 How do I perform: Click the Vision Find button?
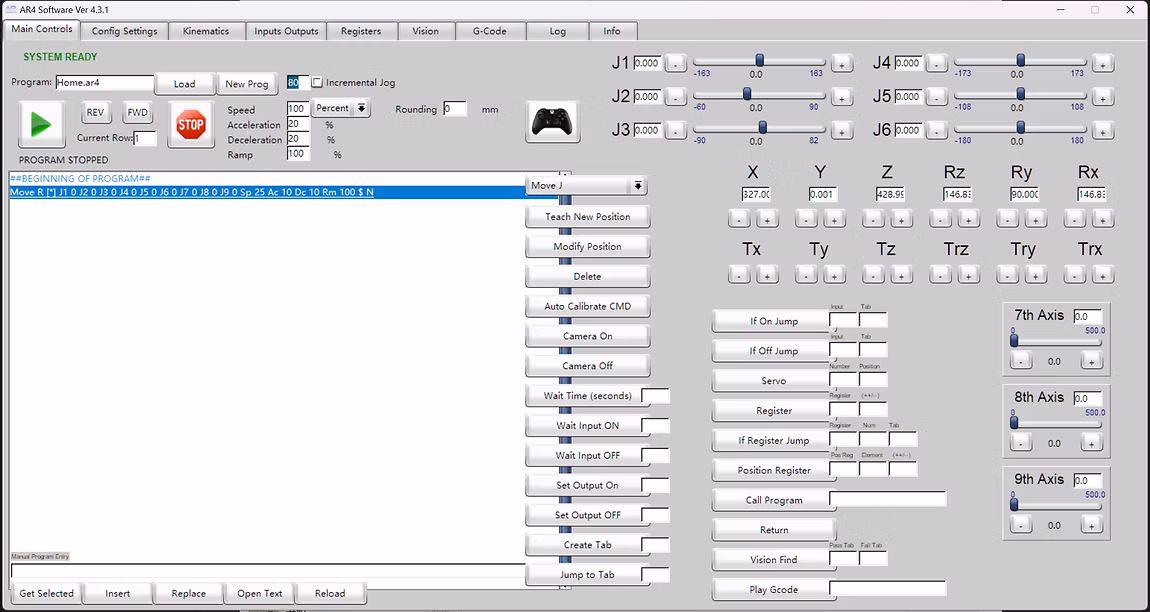click(x=774, y=559)
